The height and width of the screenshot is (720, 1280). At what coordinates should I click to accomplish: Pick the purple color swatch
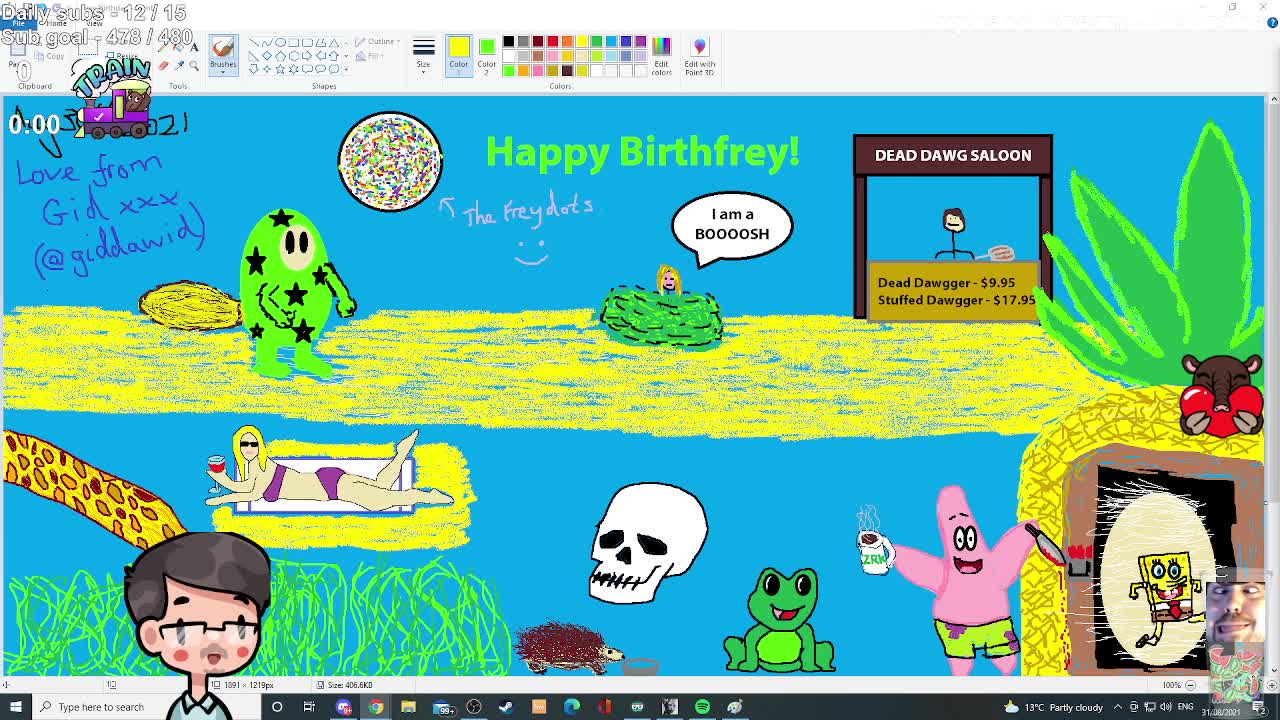(x=640, y=42)
